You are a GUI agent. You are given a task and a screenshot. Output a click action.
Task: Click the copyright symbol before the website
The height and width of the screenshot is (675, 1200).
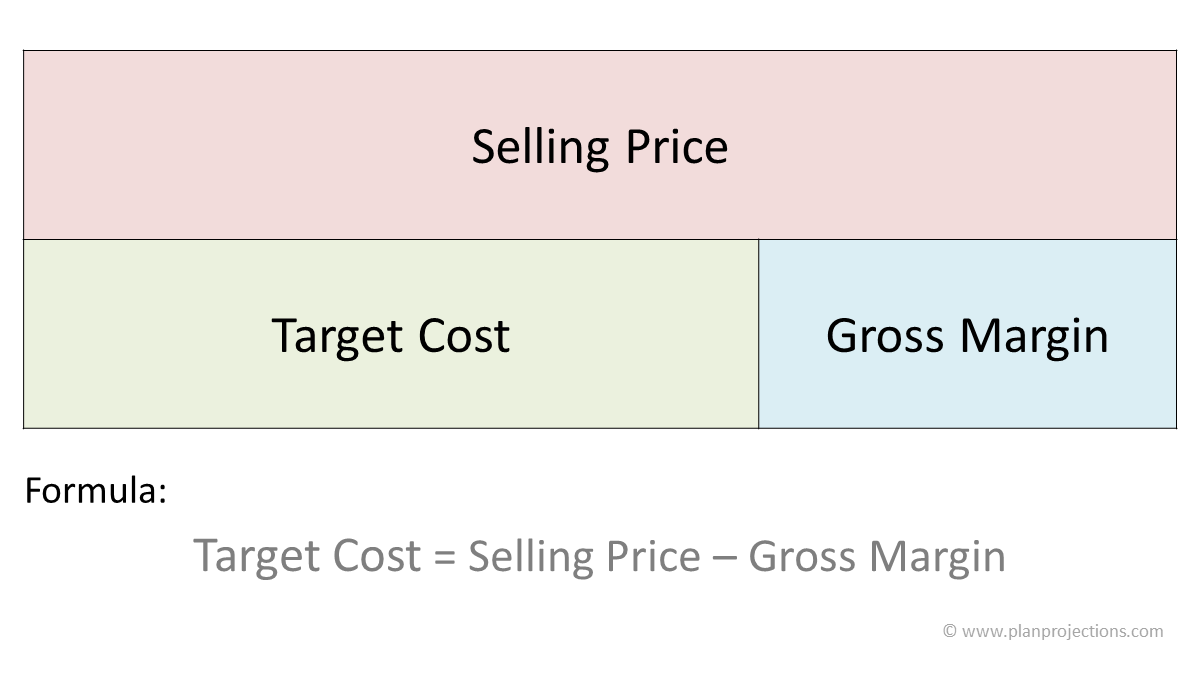point(950,631)
